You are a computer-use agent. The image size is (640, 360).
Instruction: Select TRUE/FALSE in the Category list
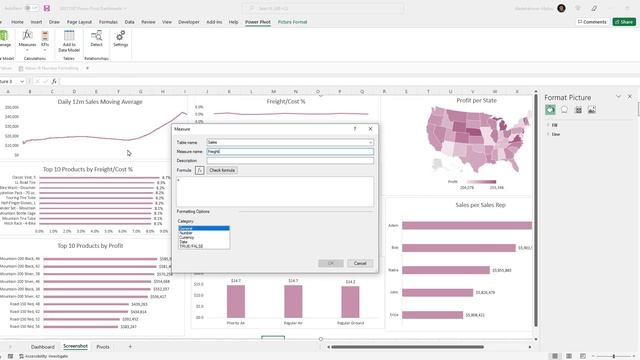coord(204,246)
